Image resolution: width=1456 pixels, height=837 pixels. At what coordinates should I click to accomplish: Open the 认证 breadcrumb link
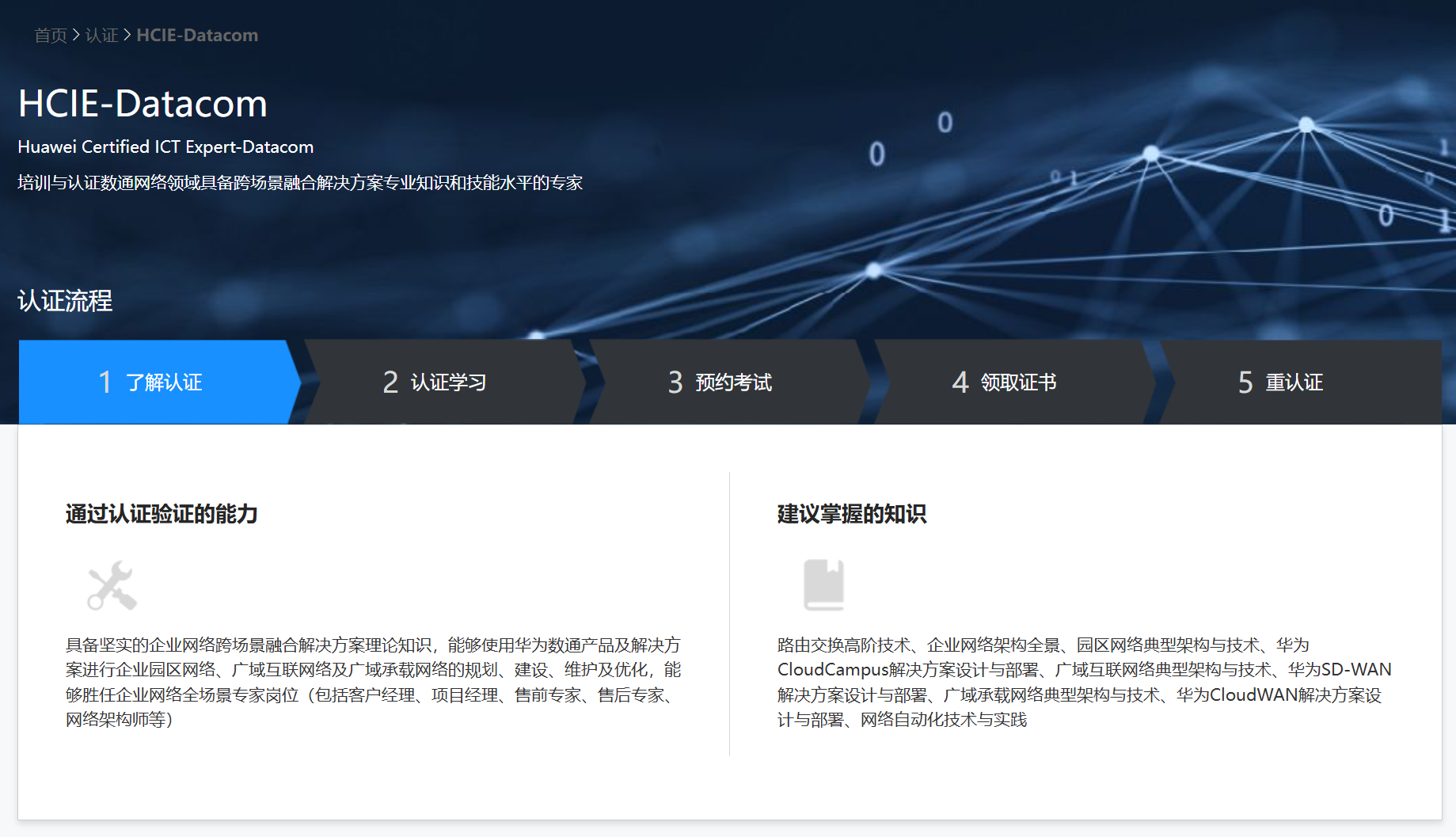pyautogui.click(x=102, y=36)
